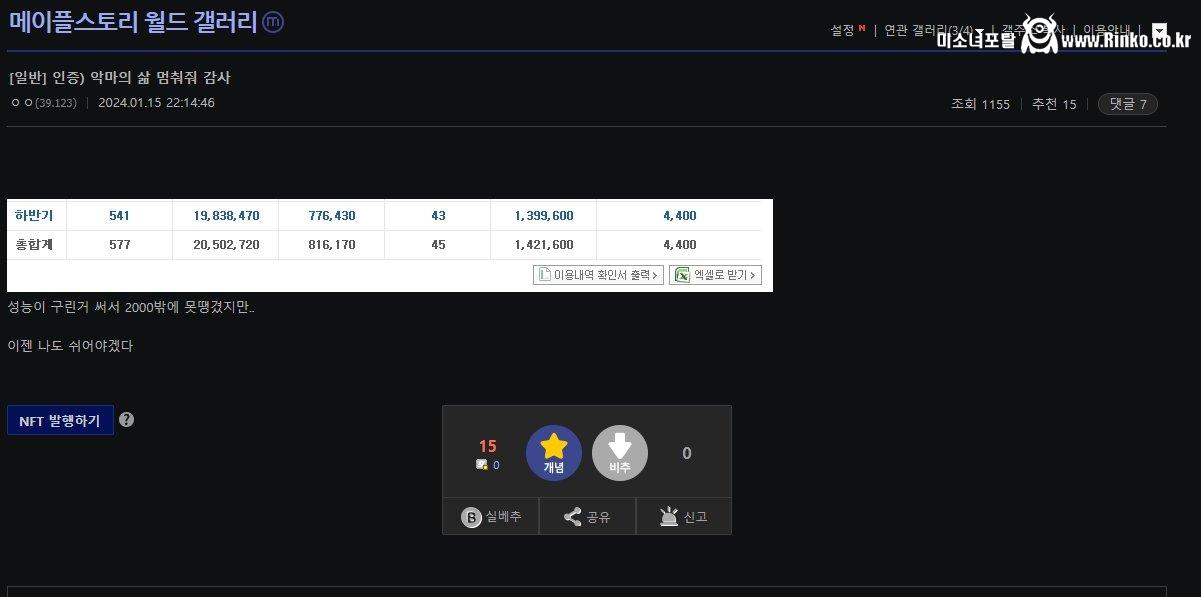Jump to comments via 댓글 7 button
Viewport: 1201px width, 597px height.
1127,104
